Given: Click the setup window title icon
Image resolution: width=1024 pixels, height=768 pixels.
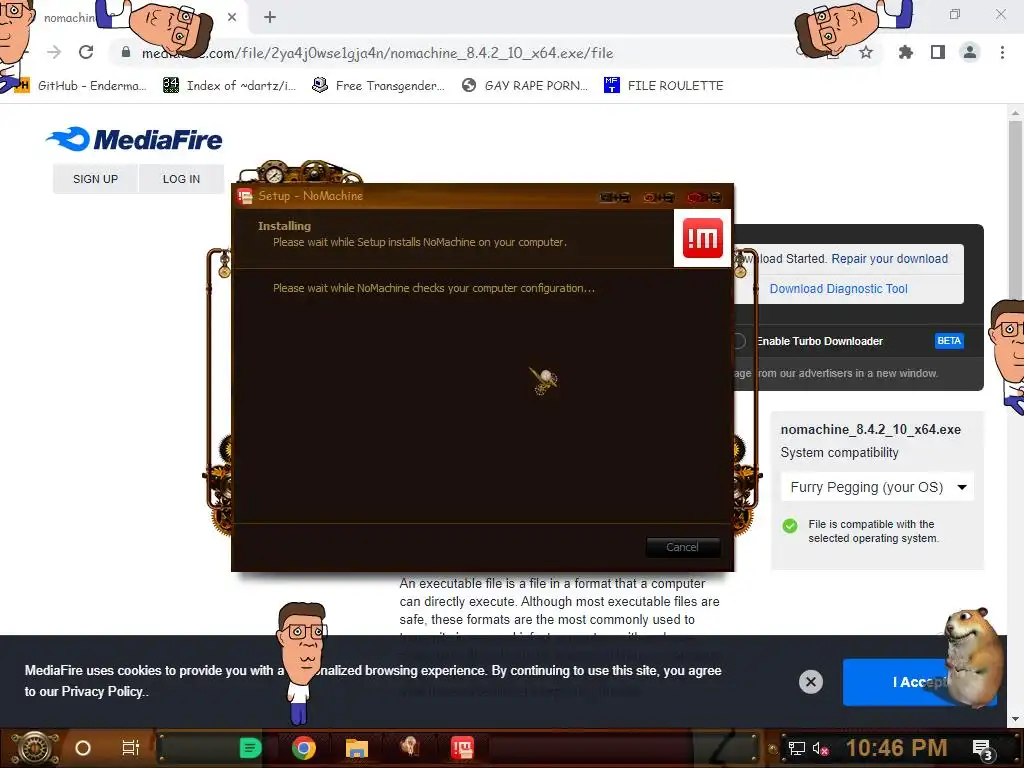Looking at the screenshot, I should tap(245, 196).
